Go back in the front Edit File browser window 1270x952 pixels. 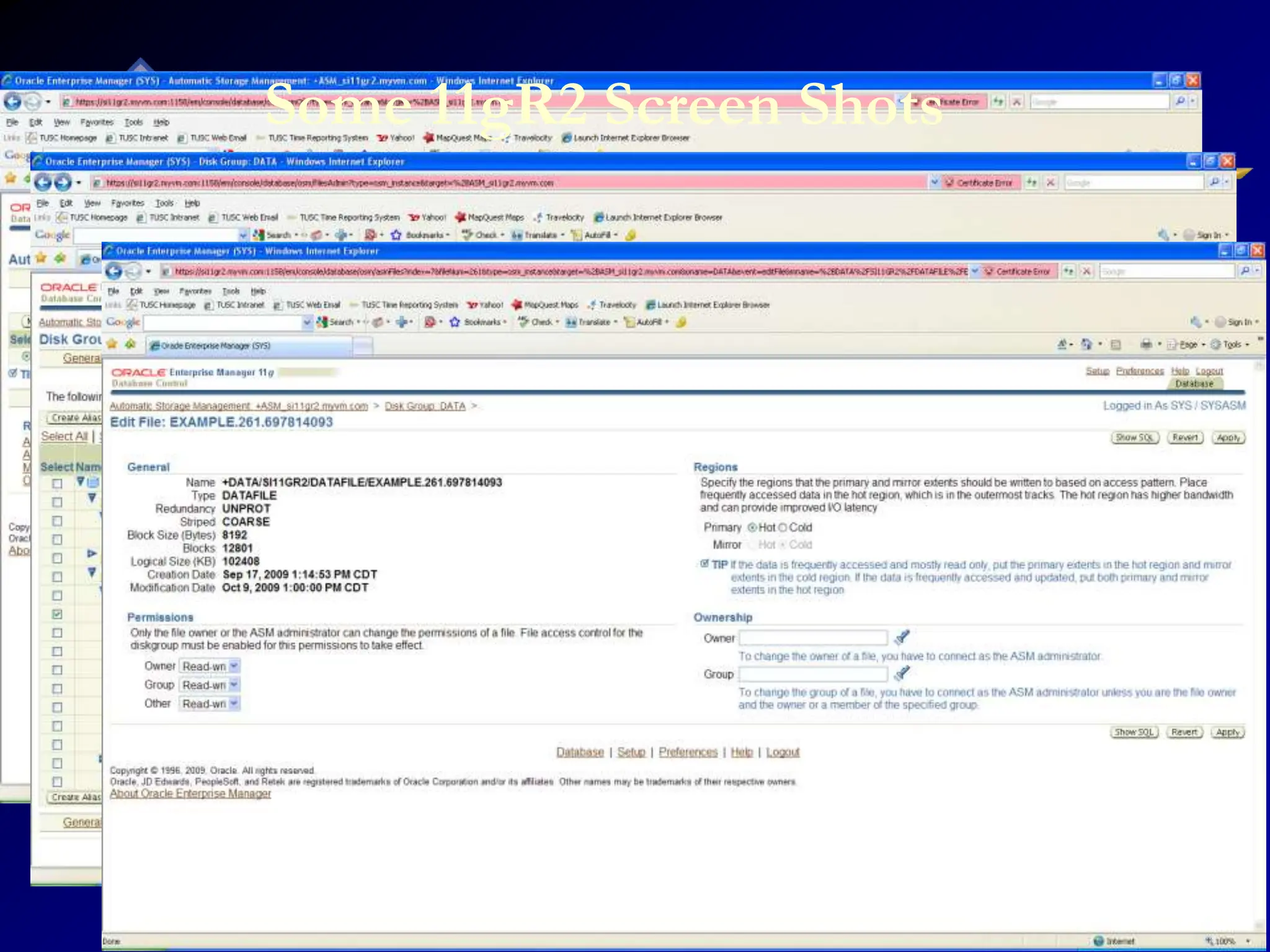pos(114,271)
